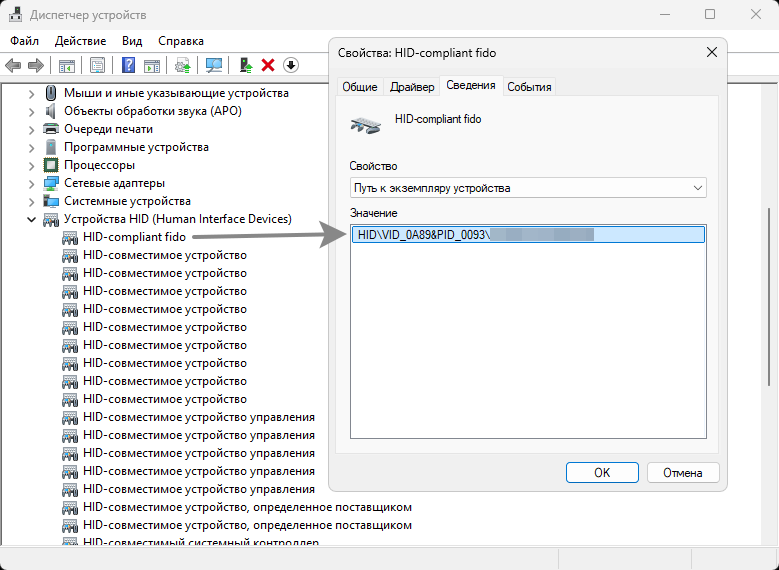Screen dimensions: 779x570
Task: Click the computer tower with green arrow icon
Action: coord(245,65)
